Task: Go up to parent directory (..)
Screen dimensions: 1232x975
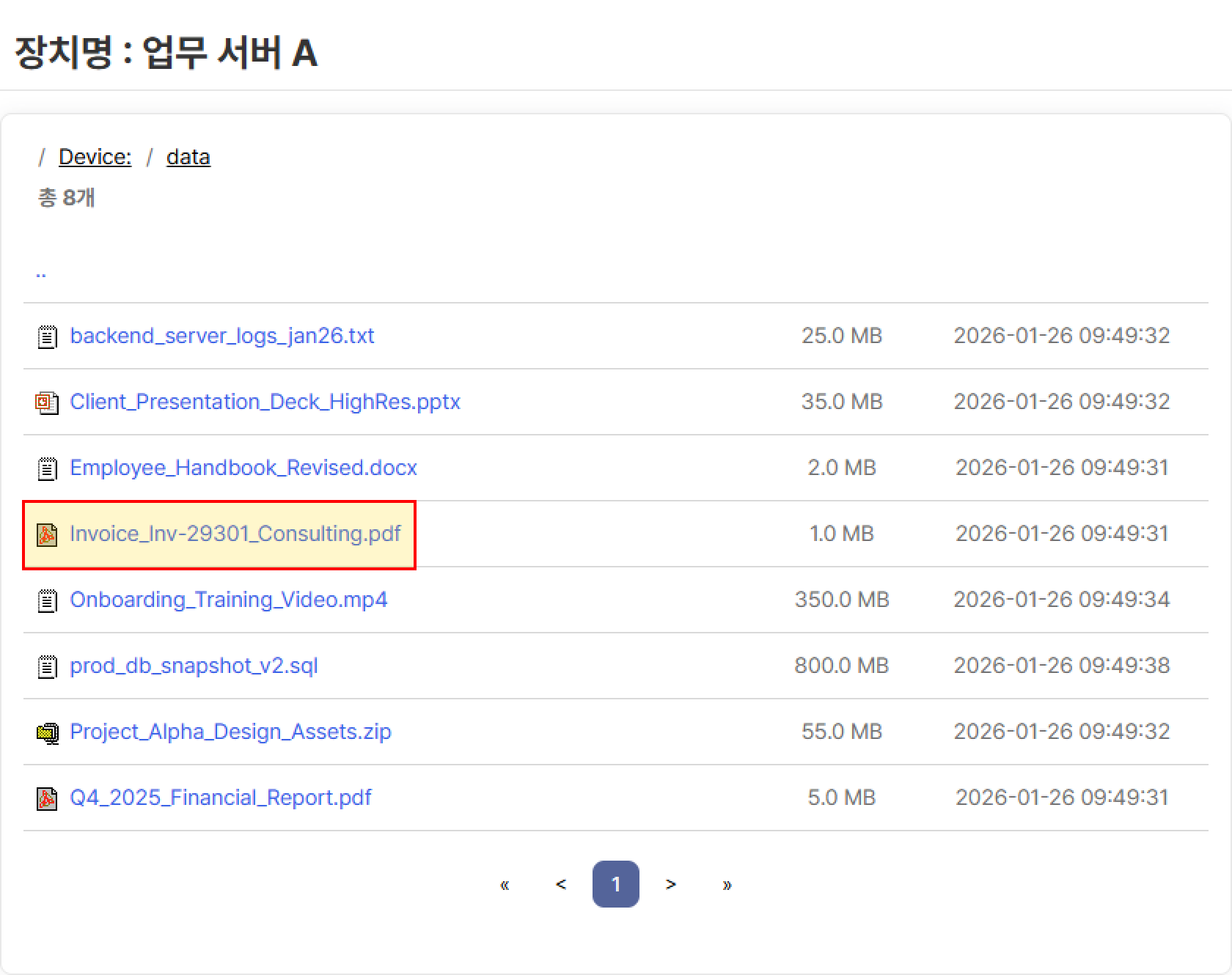Action: click(41, 273)
